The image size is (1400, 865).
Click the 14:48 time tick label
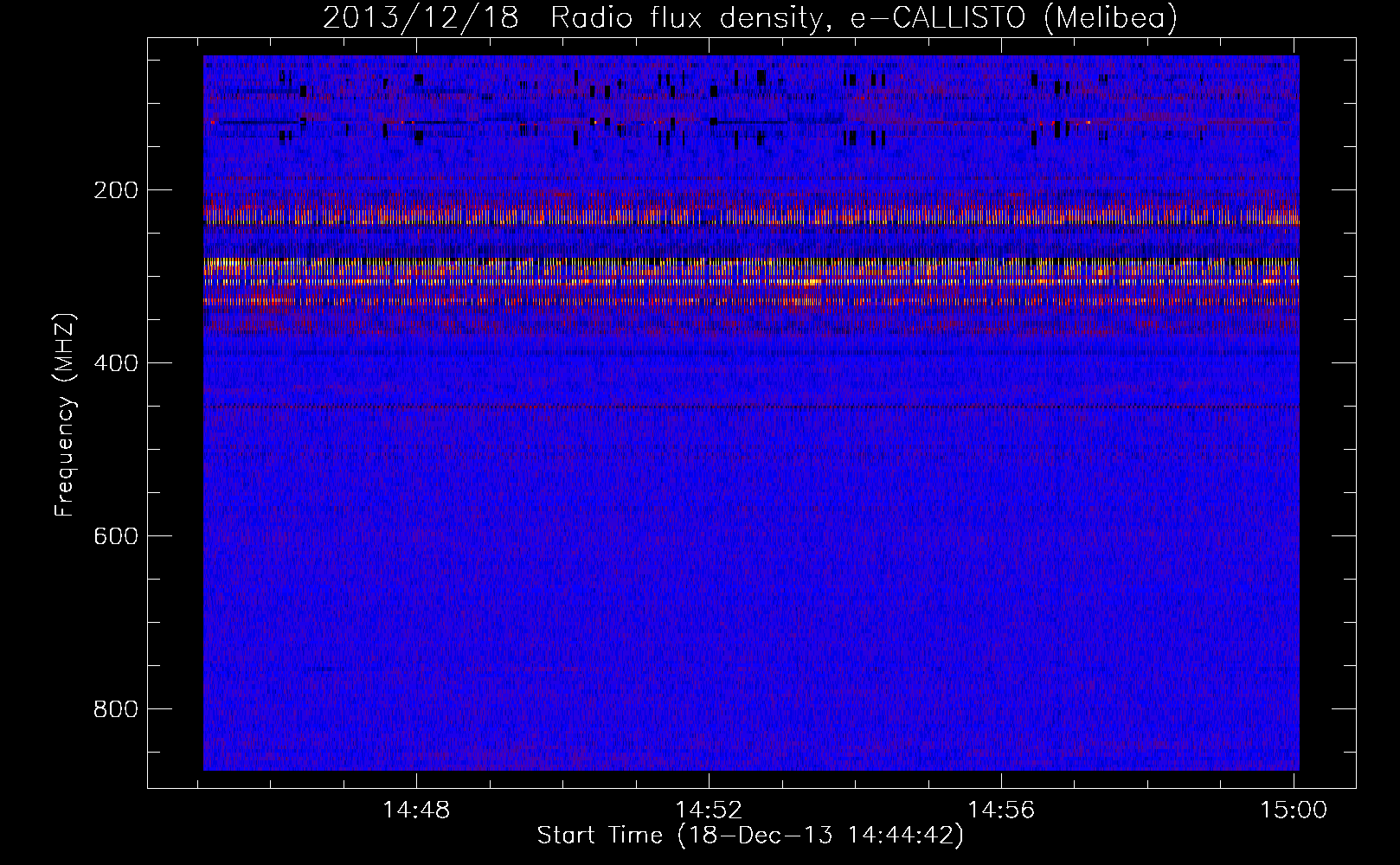pyautogui.click(x=416, y=811)
